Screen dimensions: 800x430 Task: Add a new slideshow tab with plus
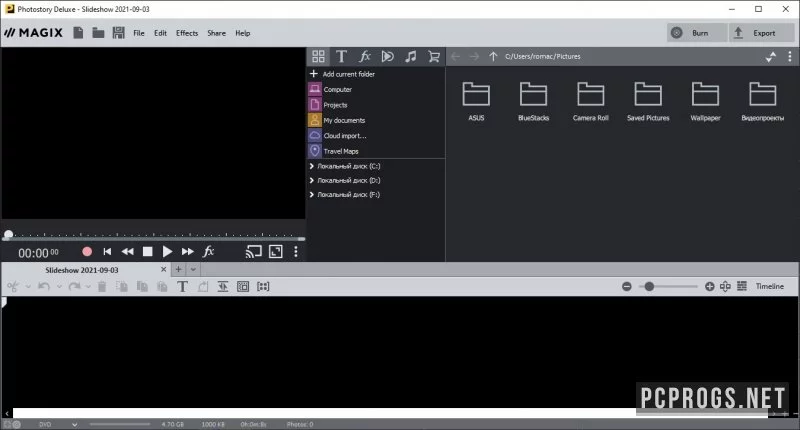click(179, 269)
